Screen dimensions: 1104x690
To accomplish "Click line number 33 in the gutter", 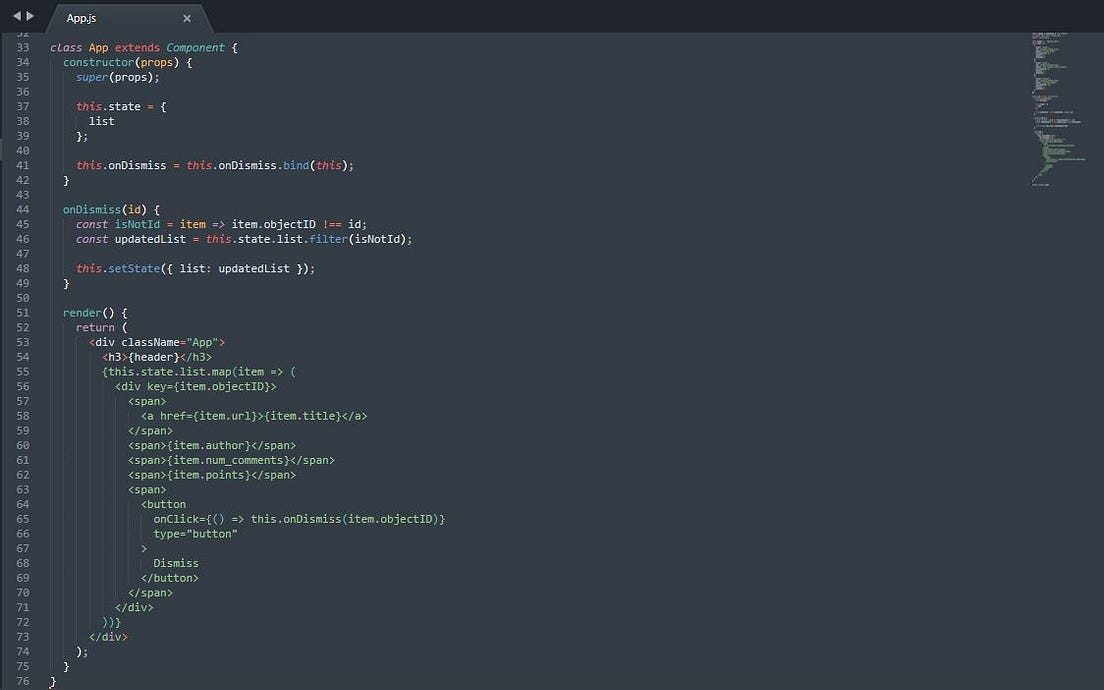I will pyautogui.click(x=23, y=47).
